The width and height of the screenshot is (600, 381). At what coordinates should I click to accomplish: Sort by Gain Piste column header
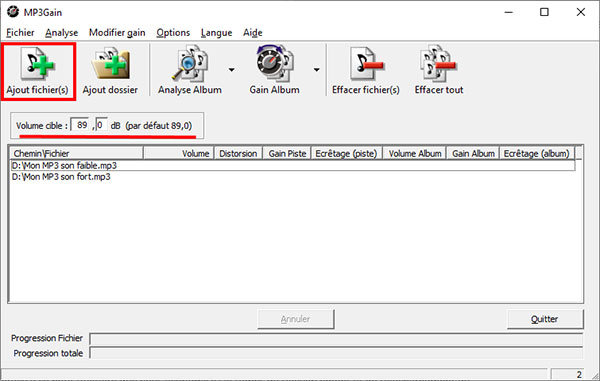pos(287,153)
